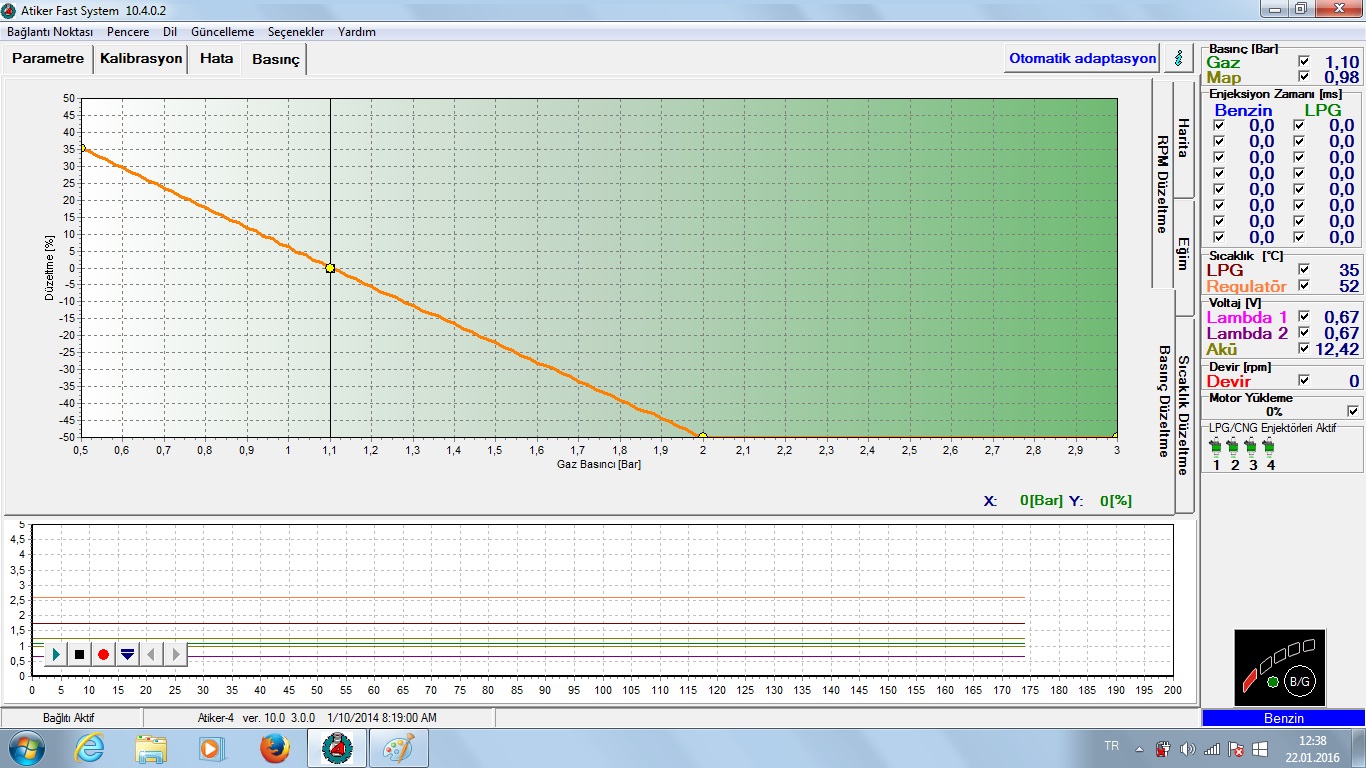Image resolution: width=1366 pixels, height=768 pixels.
Task: Click the power plug tray icon
Action: tap(1163, 748)
